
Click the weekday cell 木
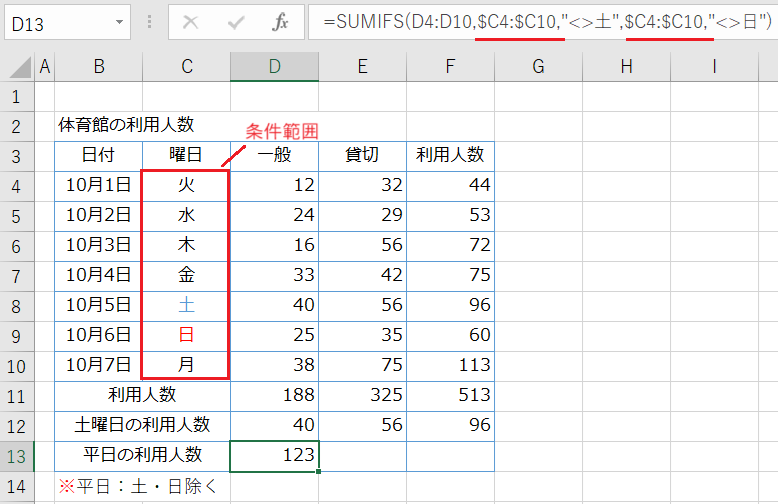tap(187, 246)
